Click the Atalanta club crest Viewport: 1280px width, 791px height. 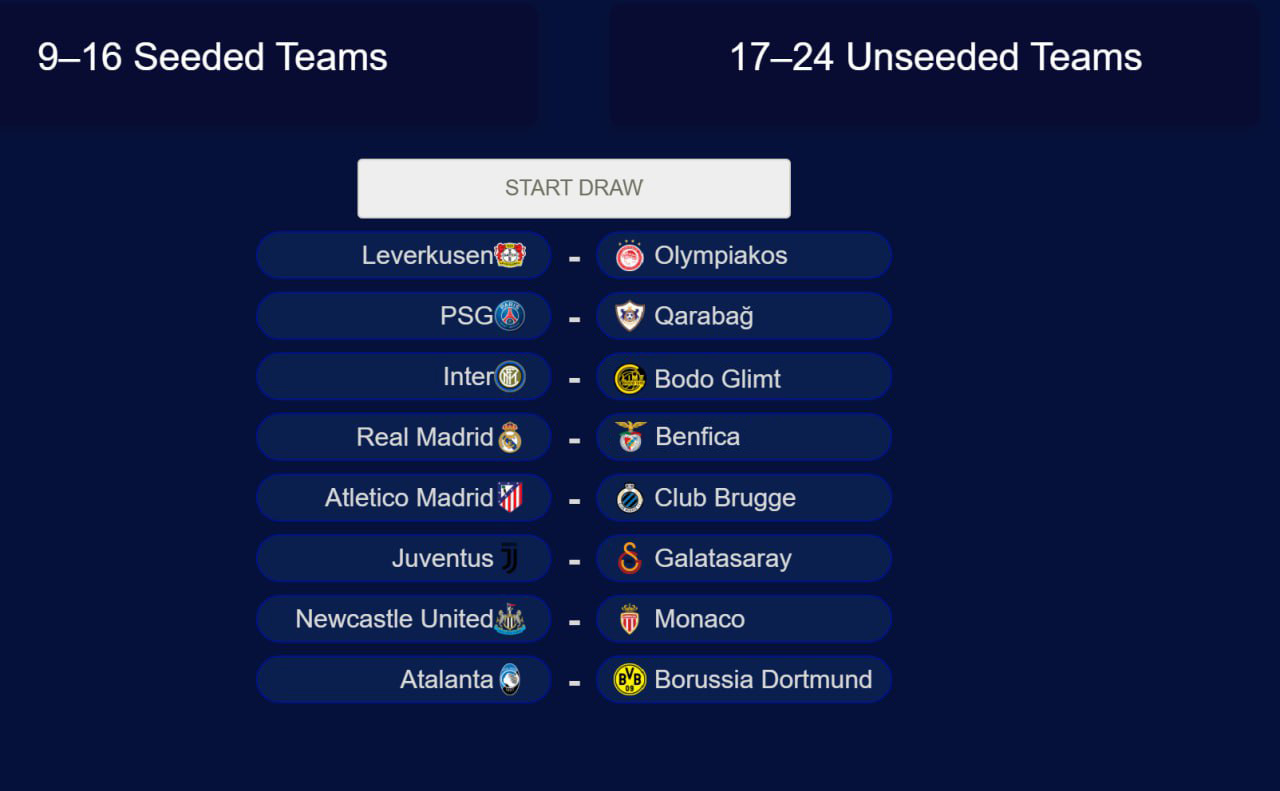pos(510,680)
